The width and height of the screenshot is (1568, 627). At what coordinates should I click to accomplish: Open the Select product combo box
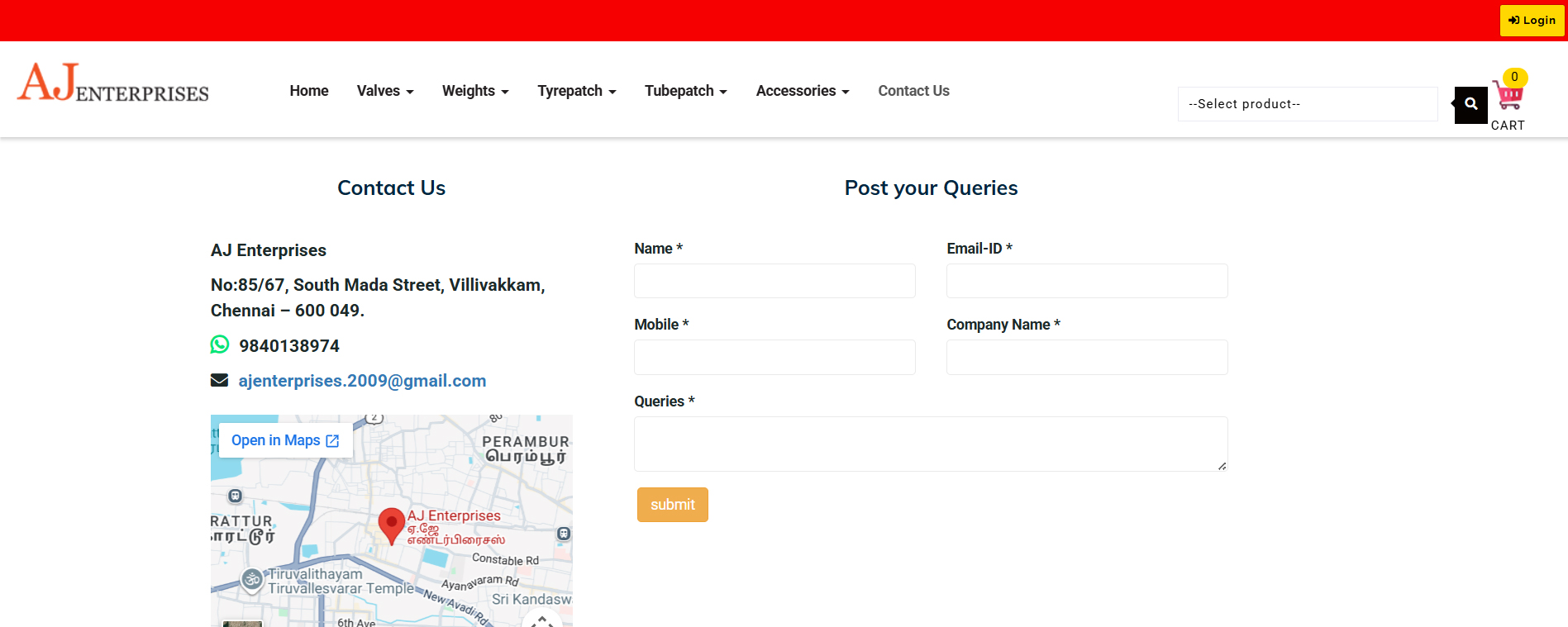click(1308, 104)
